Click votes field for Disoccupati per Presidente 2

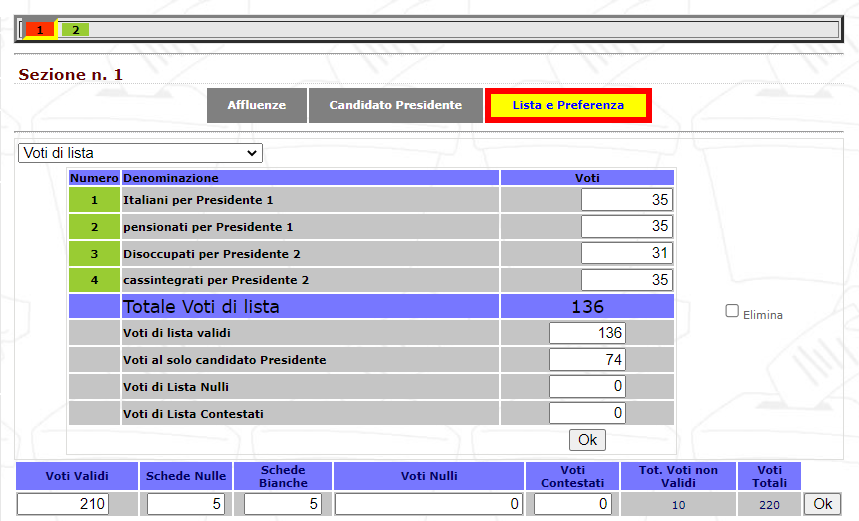click(x=626, y=254)
